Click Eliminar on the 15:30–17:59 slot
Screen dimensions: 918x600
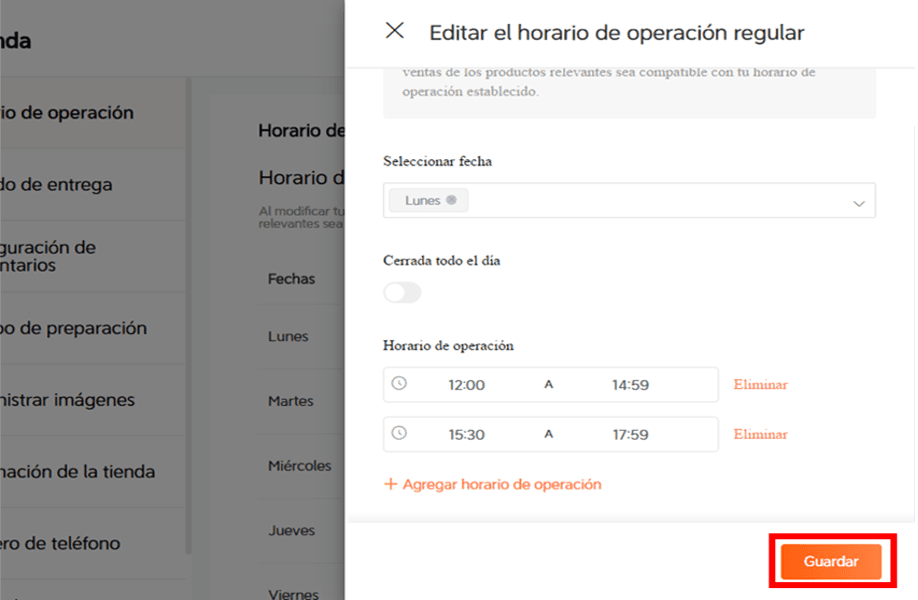click(759, 434)
